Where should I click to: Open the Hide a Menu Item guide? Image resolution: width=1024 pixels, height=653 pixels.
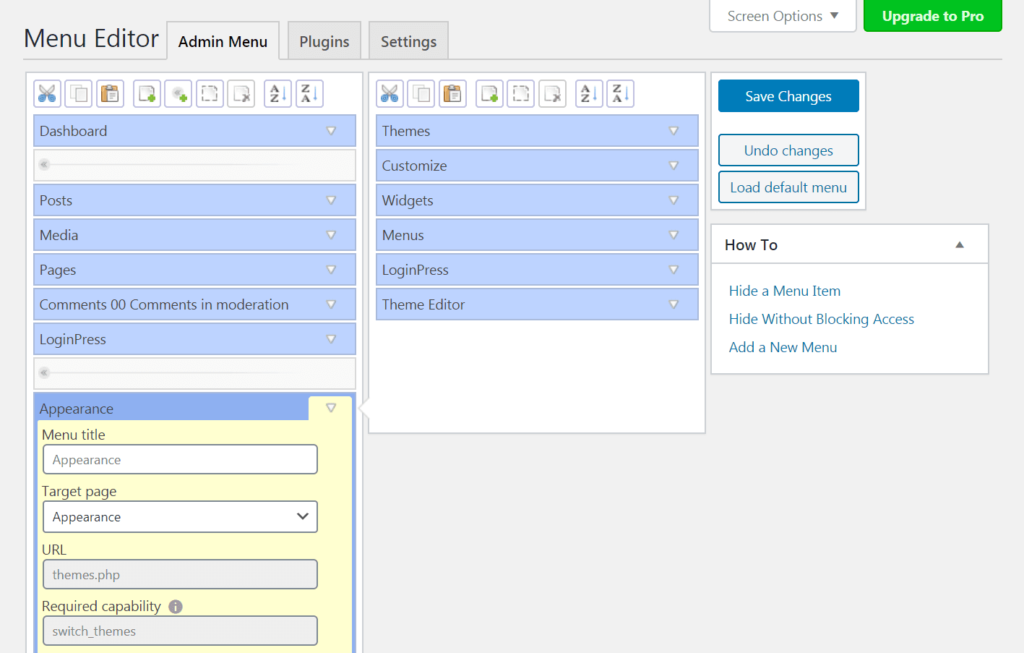tap(784, 290)
